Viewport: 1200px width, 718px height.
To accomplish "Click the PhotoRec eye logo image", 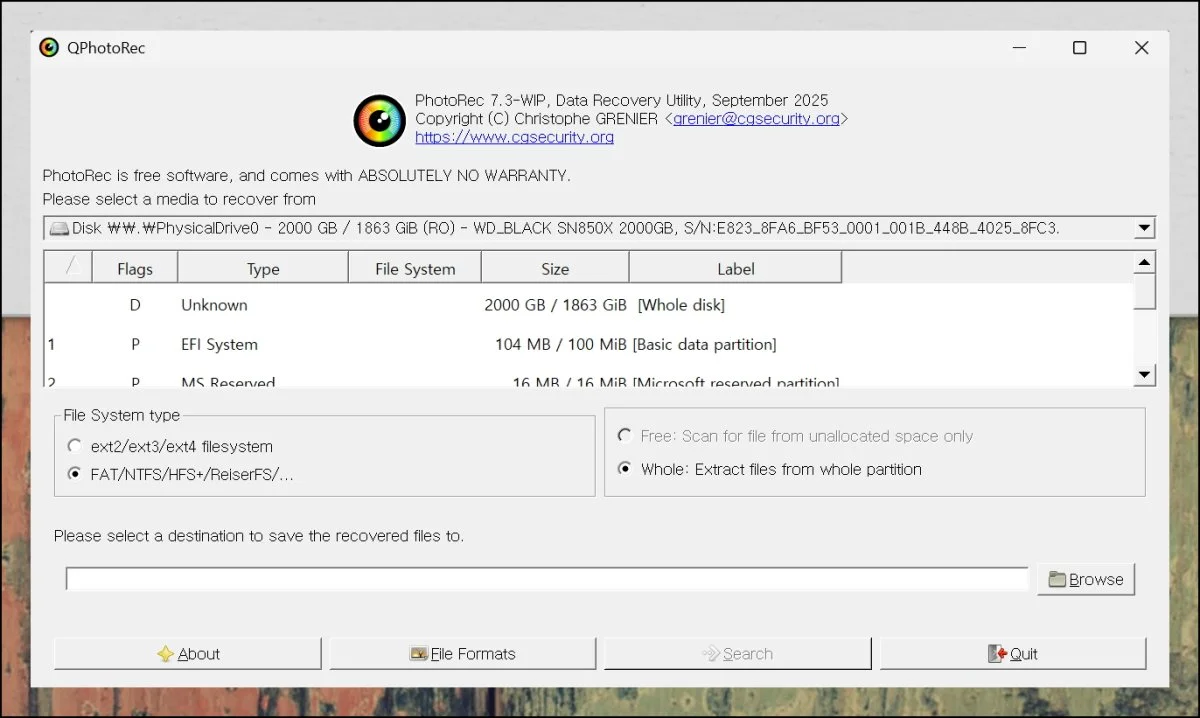I will tap(380, 121).
